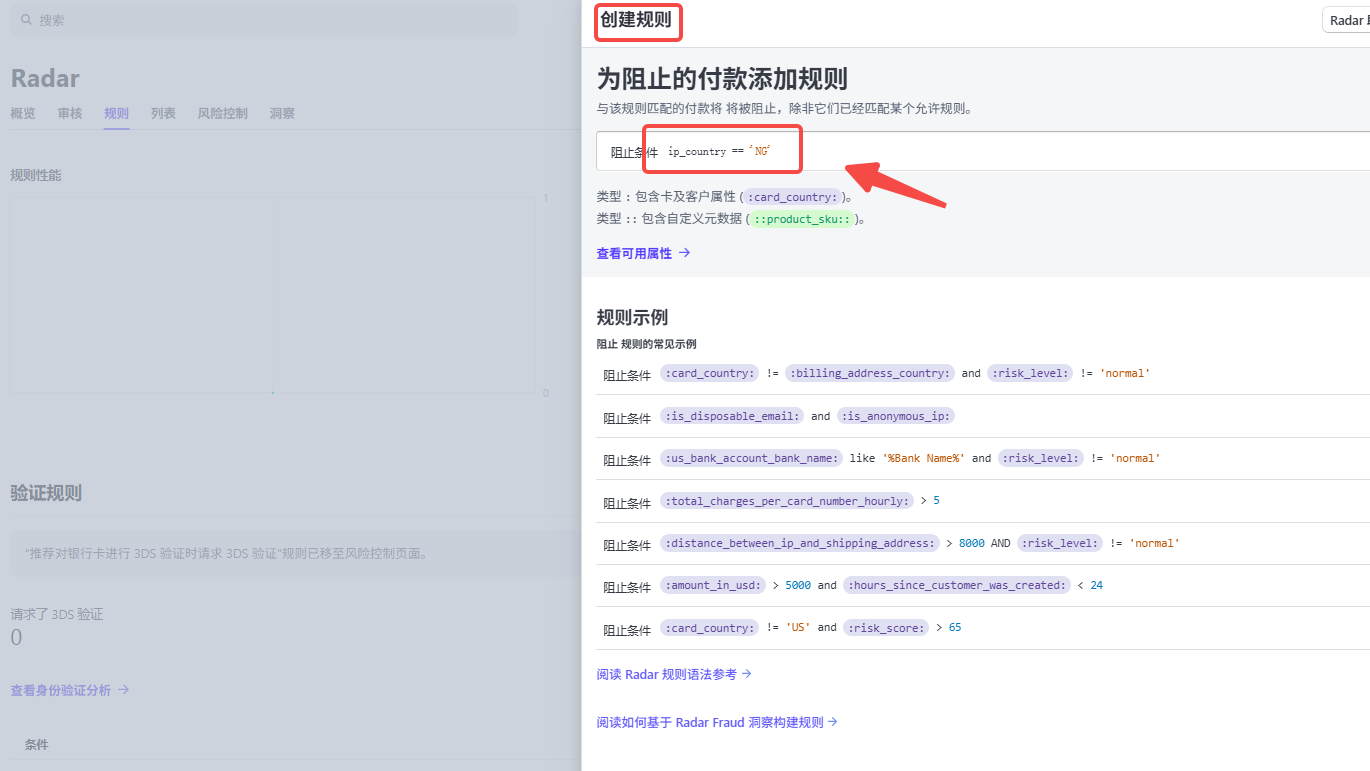Open the 查看可用属性 link
1370x771 pixels.
(x=636, y=253)
